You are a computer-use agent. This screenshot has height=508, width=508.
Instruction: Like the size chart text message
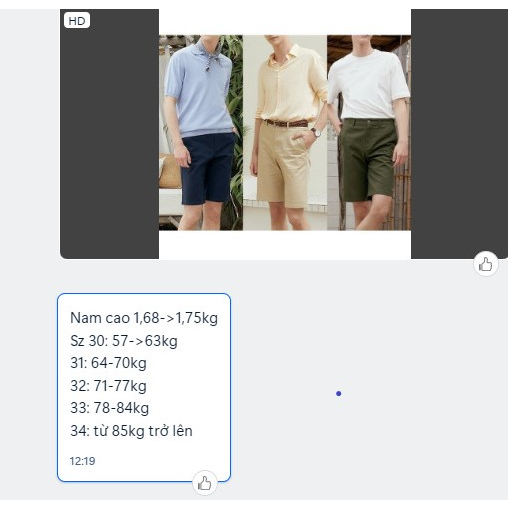205,483
